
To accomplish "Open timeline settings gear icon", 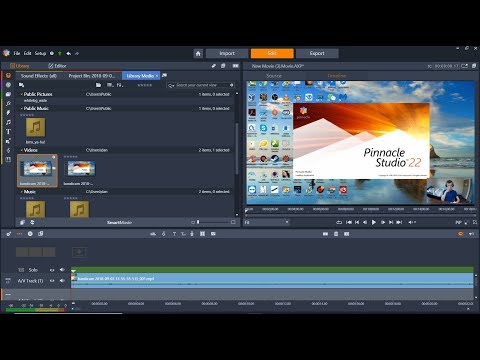I will 9,234.
